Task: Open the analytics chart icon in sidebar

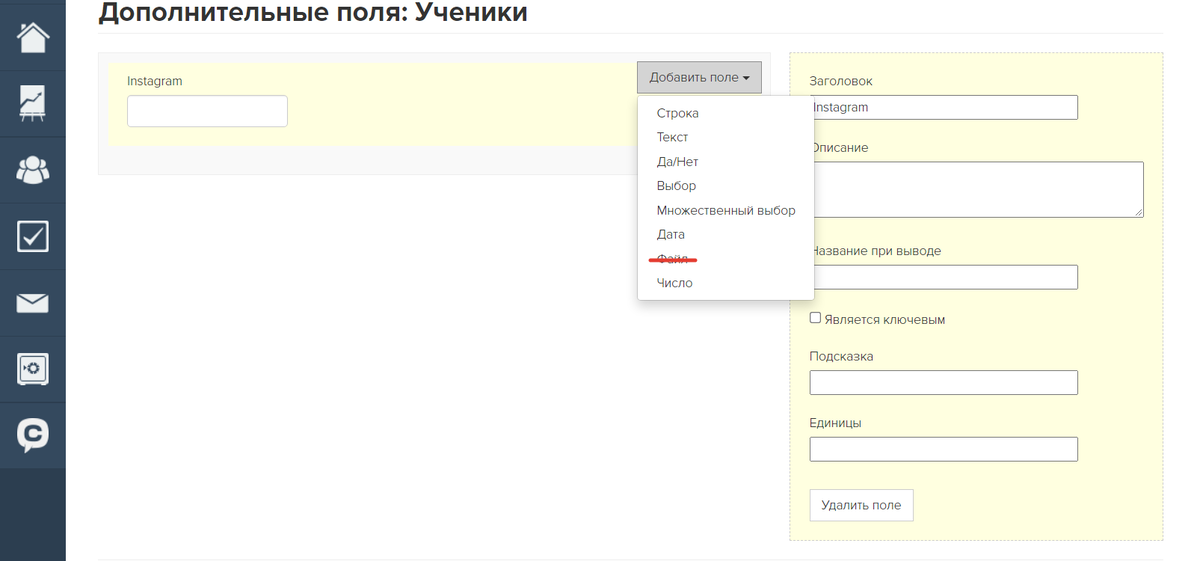Action: click(x=33, y=103)
